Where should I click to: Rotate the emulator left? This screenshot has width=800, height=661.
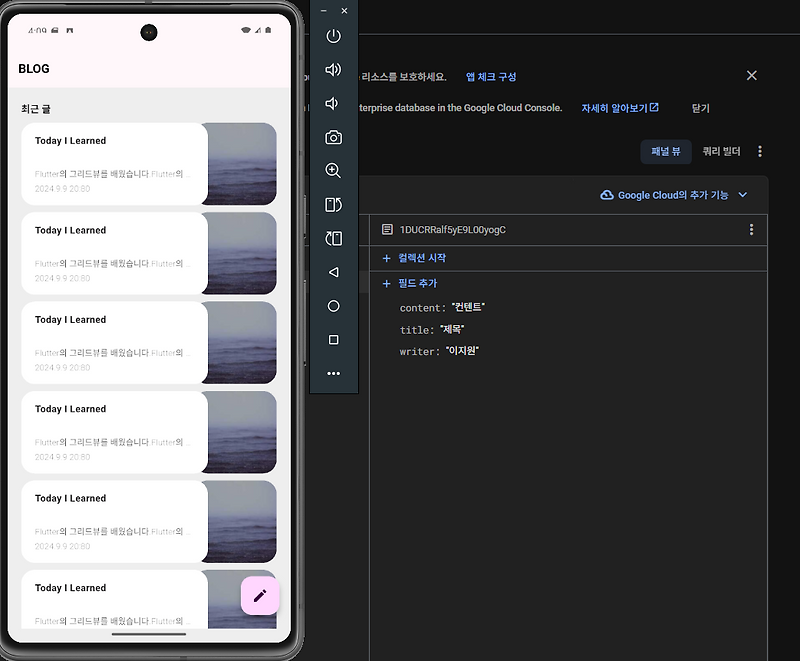point(333,205)
